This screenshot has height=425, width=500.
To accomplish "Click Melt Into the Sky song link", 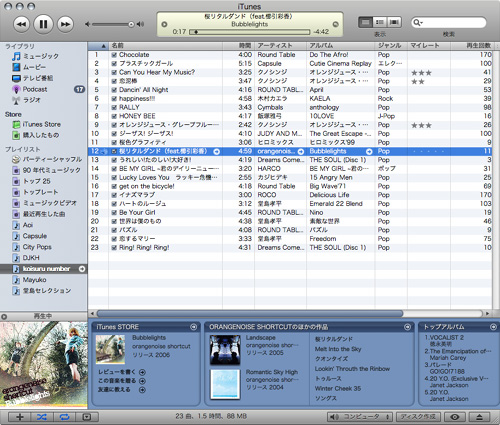I will (338, 349).
